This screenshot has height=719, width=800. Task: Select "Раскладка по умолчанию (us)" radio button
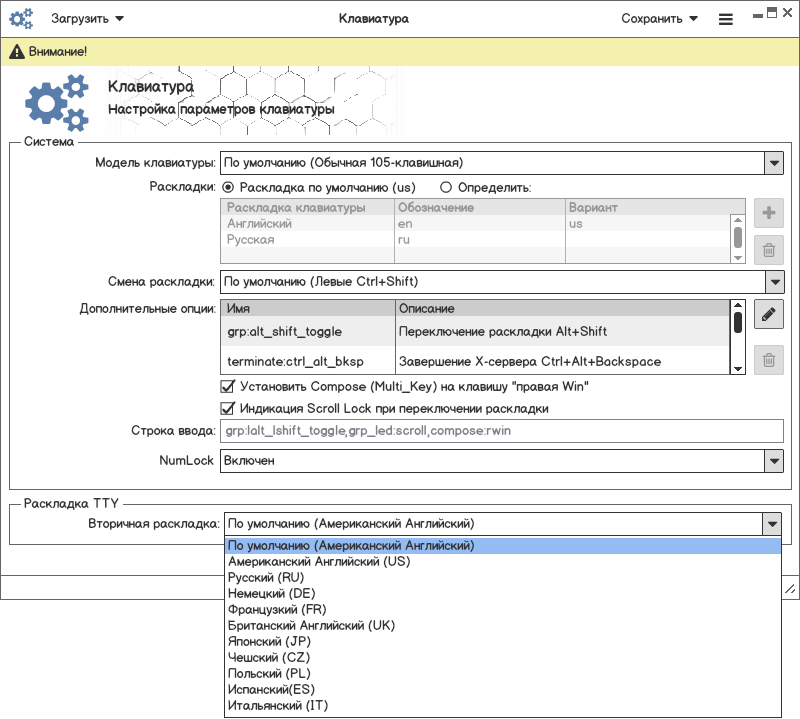coord(228,186)
